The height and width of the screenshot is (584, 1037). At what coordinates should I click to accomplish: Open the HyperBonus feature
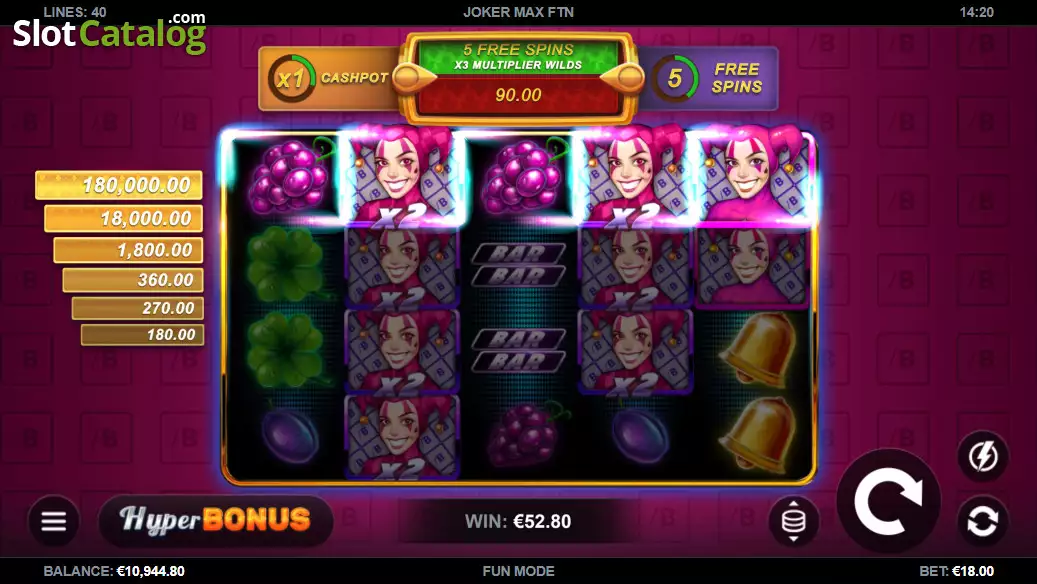[216, 521]
